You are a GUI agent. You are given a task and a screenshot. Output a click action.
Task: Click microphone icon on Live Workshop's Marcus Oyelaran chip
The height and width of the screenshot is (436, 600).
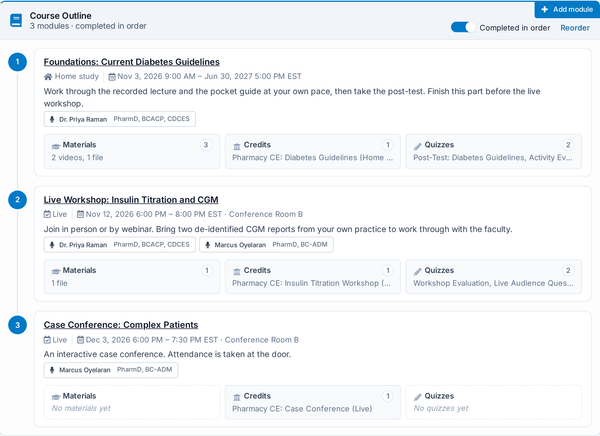pyautogui.click(x=207, y=245)
